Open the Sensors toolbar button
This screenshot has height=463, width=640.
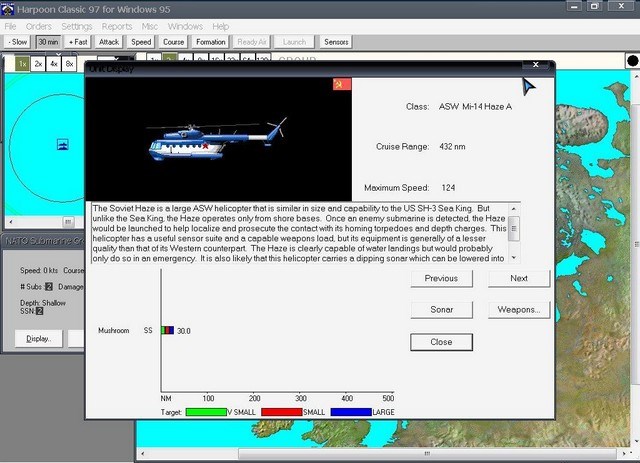(x=335, y=42)
